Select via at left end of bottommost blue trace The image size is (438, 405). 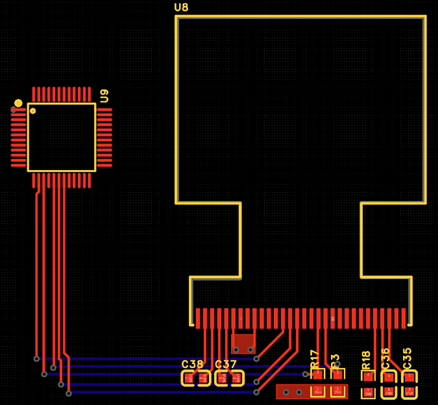(68, 393)
